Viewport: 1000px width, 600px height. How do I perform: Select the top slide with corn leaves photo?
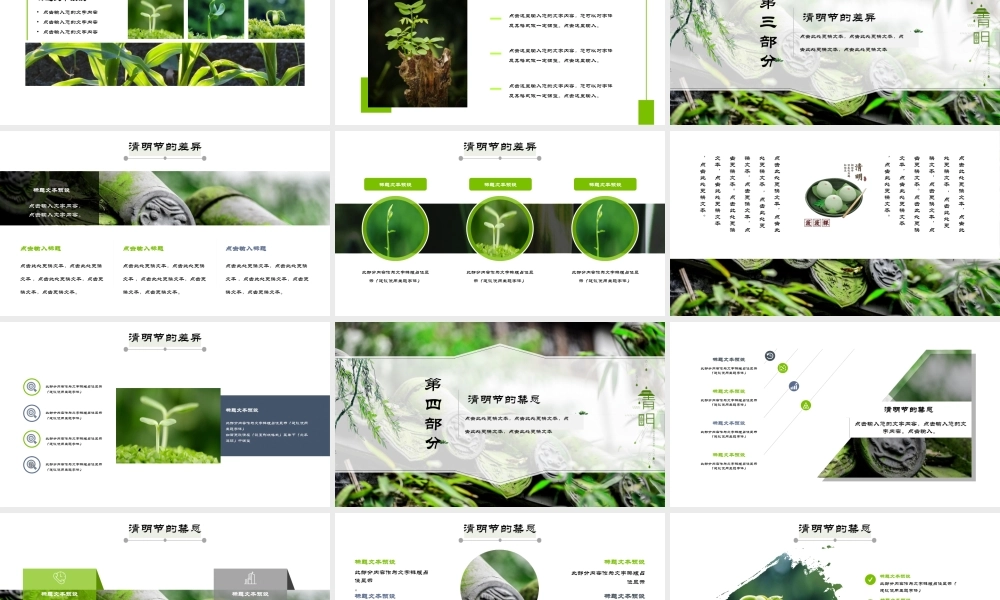coord(165,62)
